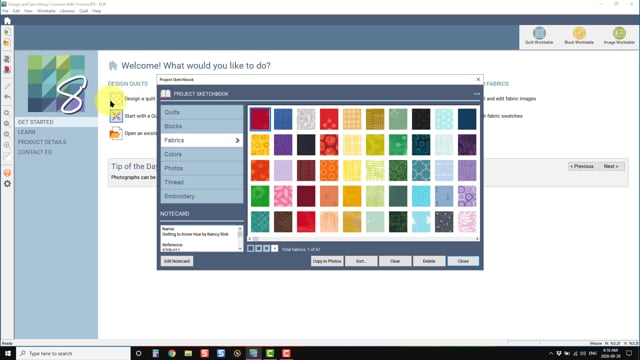640x360 pixels.
Task: Select the brown fabric swatch in bottom row
Action: (283, 222)
